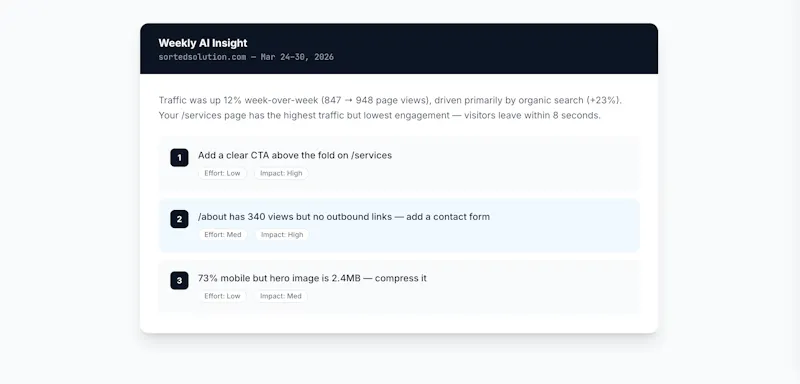Click the number 2 badge icon
This screenshot has width=800, height=384.
tap(179, 219)
